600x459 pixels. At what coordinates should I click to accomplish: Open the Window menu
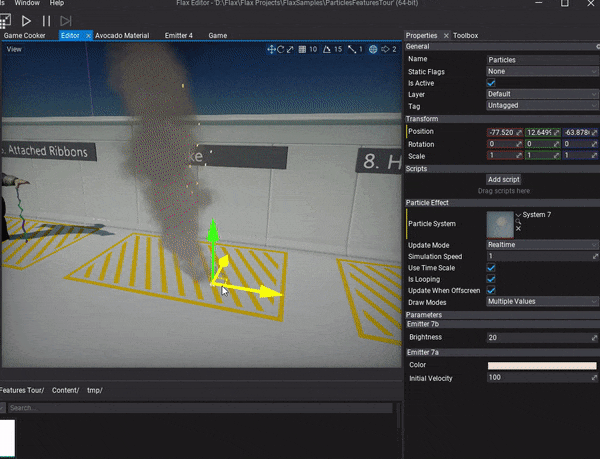coord(27,3)
